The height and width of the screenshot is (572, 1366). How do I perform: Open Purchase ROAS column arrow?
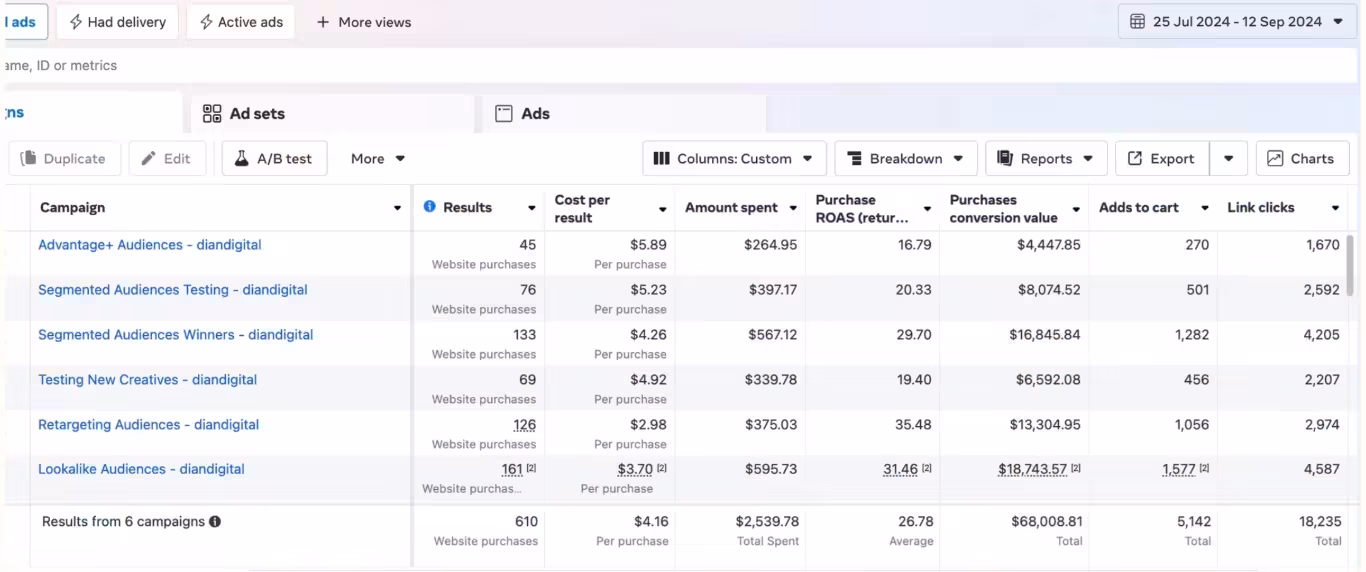point(927,208)
